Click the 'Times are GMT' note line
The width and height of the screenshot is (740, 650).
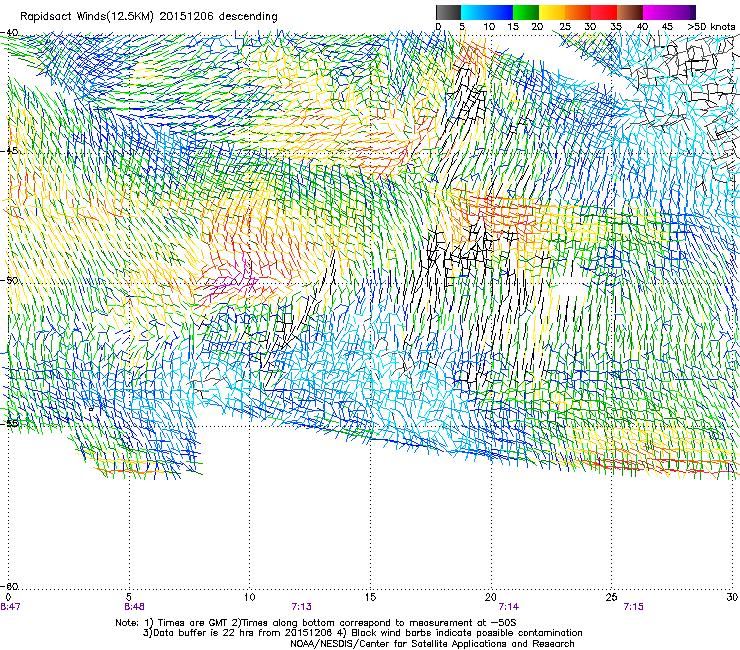pos(316,623)
